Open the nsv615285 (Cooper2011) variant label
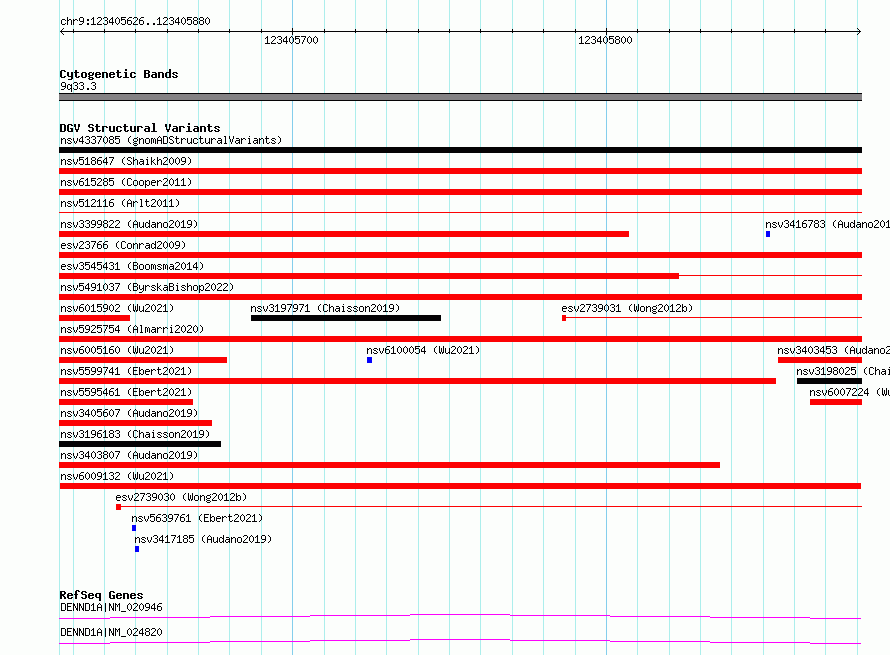 [126, 182]
